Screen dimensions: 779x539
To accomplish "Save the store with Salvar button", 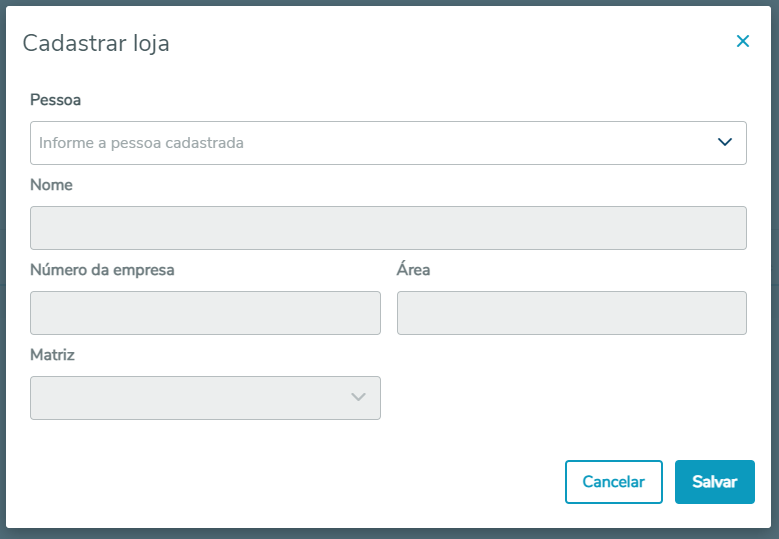I will 714,482.
